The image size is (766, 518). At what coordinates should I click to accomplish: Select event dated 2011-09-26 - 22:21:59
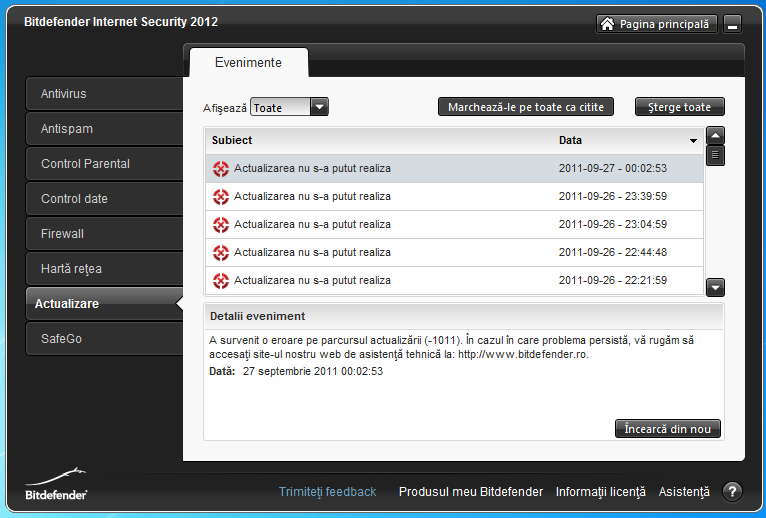[454, 281]
